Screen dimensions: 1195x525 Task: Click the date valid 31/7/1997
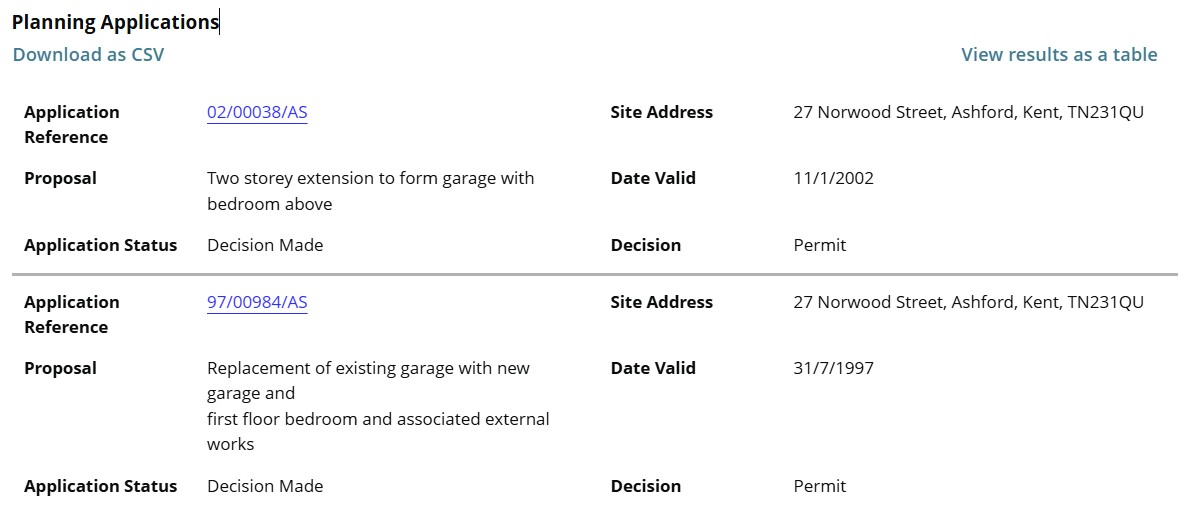pos(833,368)
